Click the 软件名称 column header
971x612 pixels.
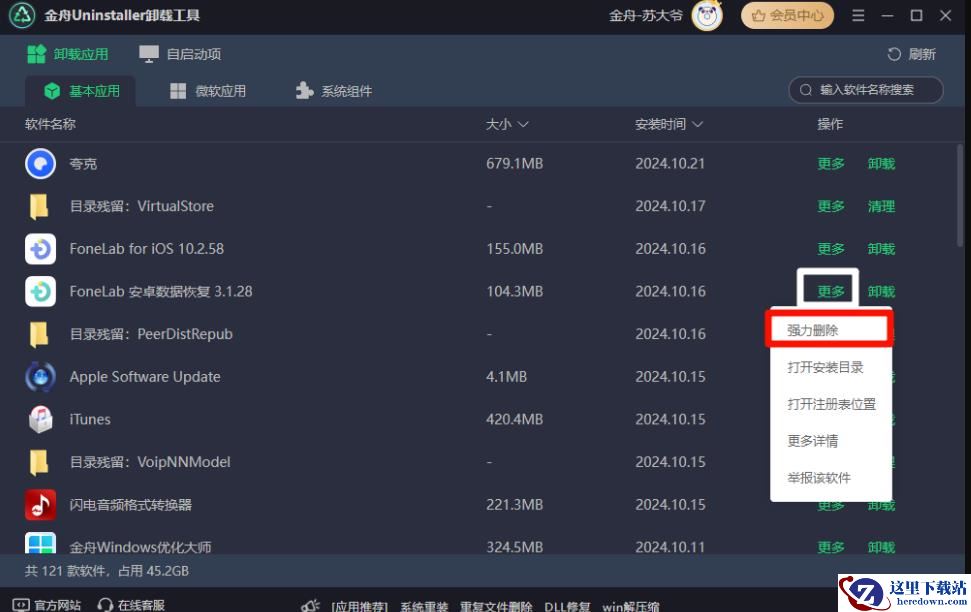[50, 125]
